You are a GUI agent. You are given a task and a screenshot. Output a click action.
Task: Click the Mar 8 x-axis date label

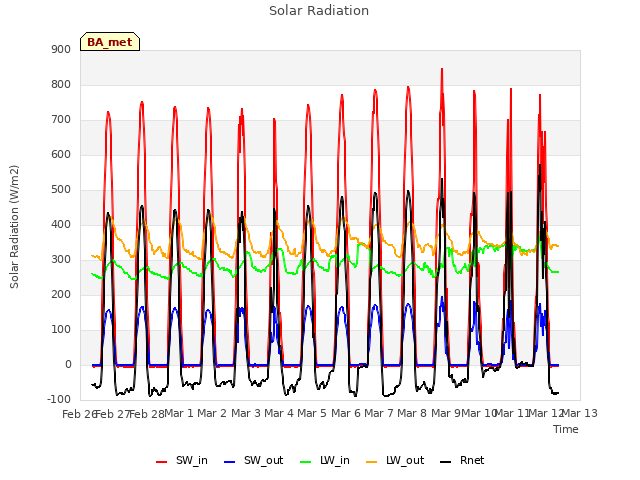(x=412, y=413)
